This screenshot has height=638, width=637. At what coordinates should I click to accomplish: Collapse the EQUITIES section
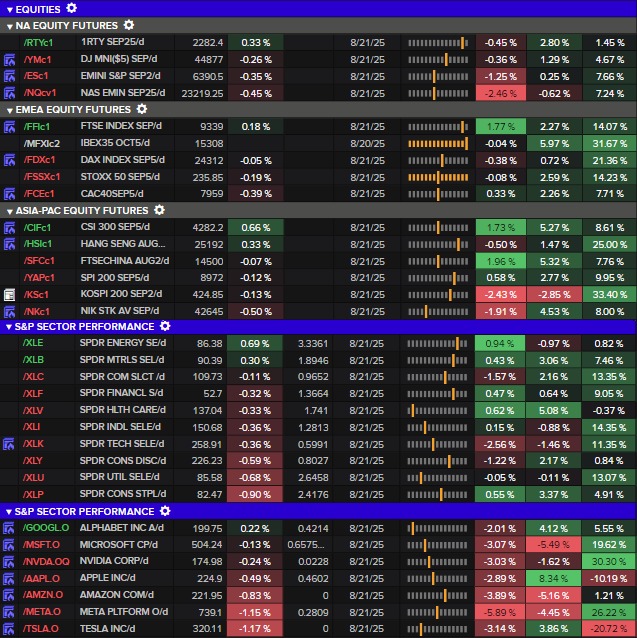coord(9,9)
